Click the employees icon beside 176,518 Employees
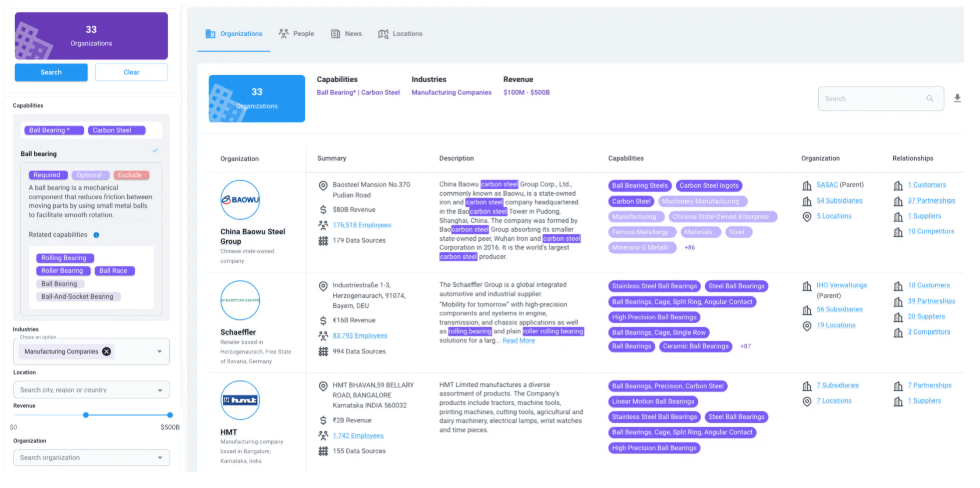This screenshot has height=488, width=980. pyautogui.click(x=323, y=225)
